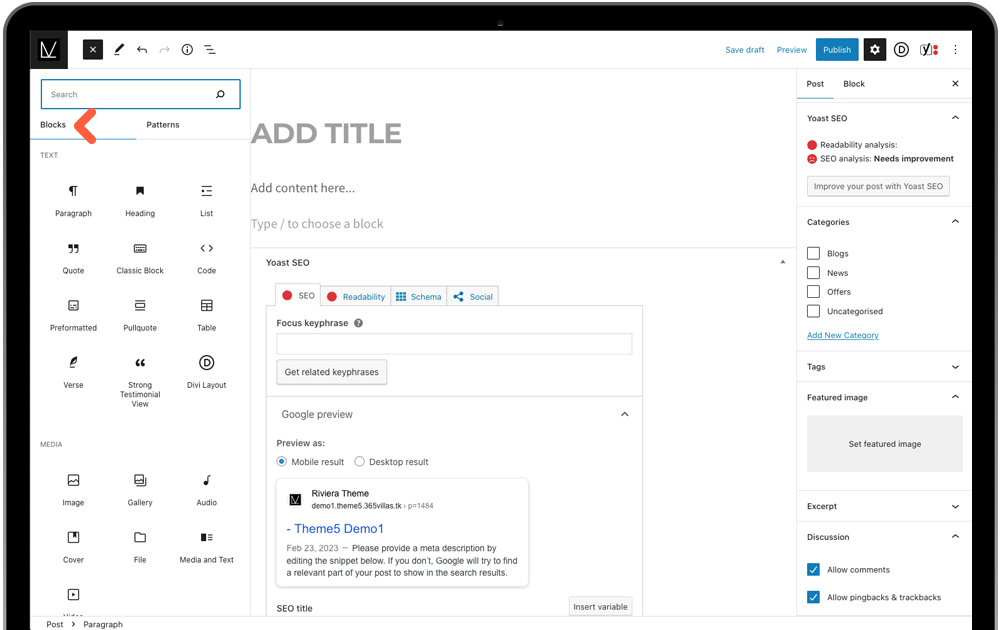Click Improve your post with Yoast SEO
This screenshot has height=630, width=1000.
pos(878,186)
